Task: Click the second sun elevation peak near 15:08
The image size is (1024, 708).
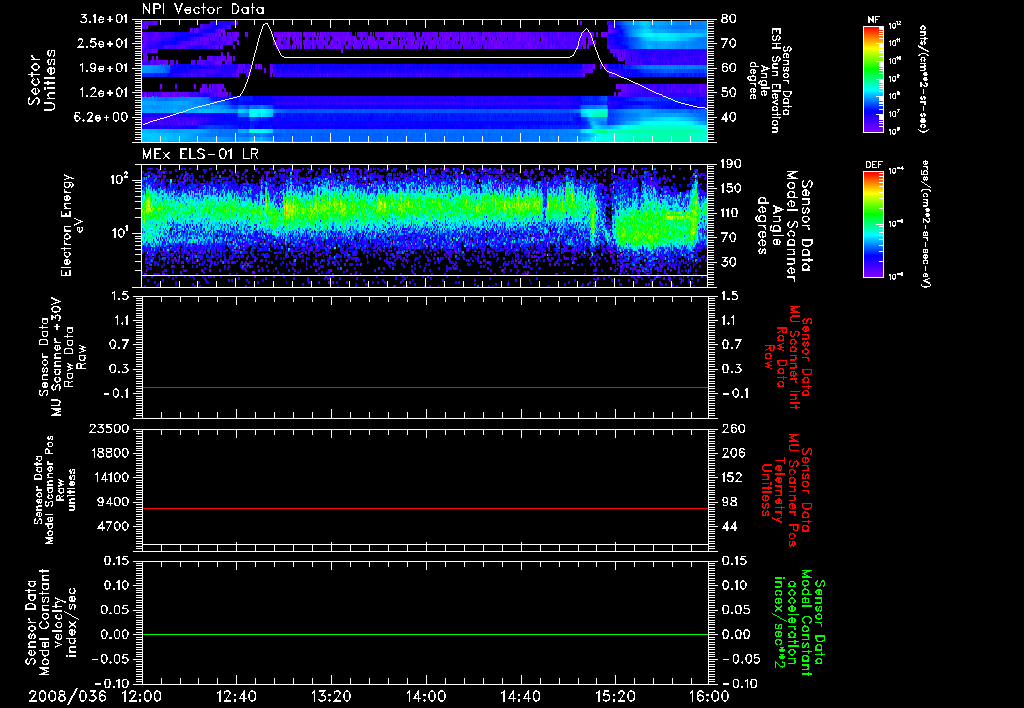Action: point(586,29)
